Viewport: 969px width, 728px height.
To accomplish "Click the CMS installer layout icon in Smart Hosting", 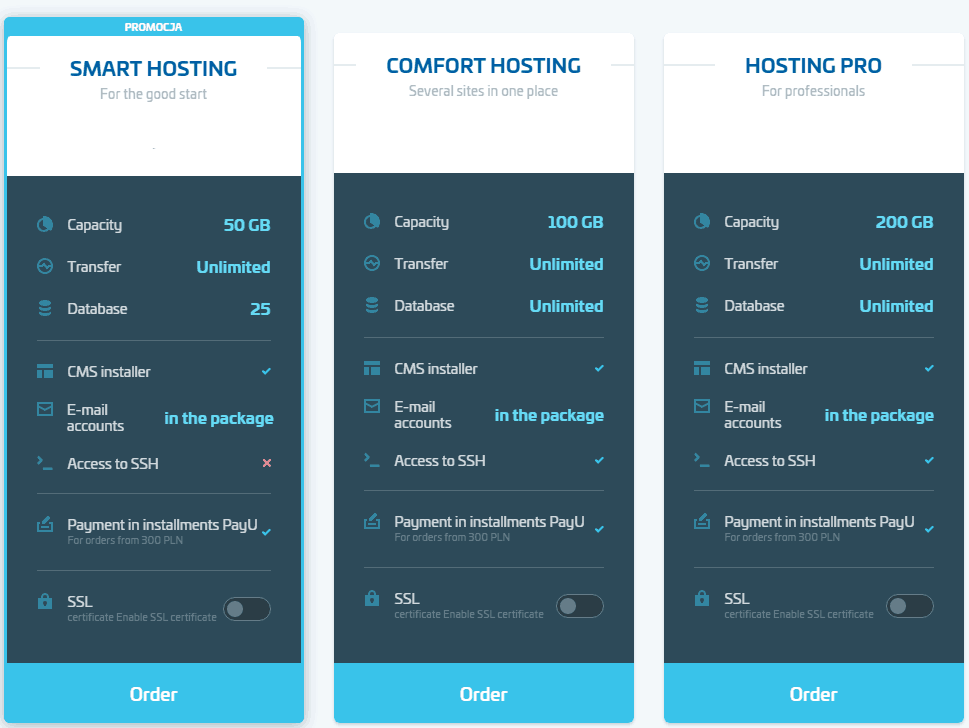I will point(44,371).
